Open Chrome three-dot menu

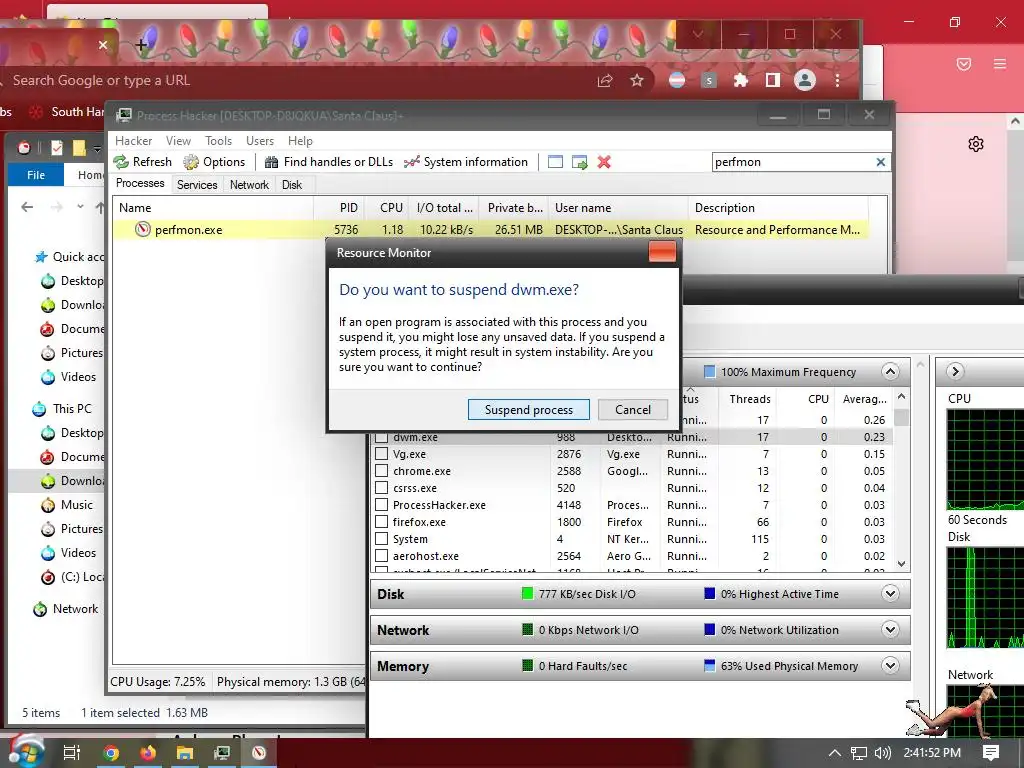click(x=837, y=80)
